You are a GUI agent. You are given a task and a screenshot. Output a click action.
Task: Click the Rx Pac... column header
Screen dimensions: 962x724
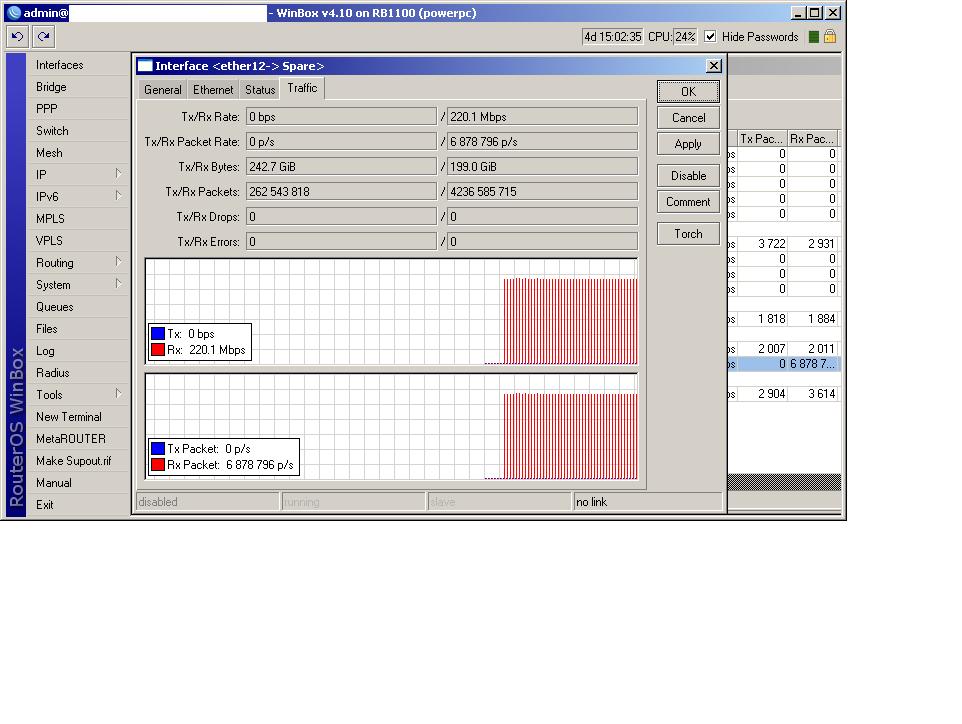point(812,139)
